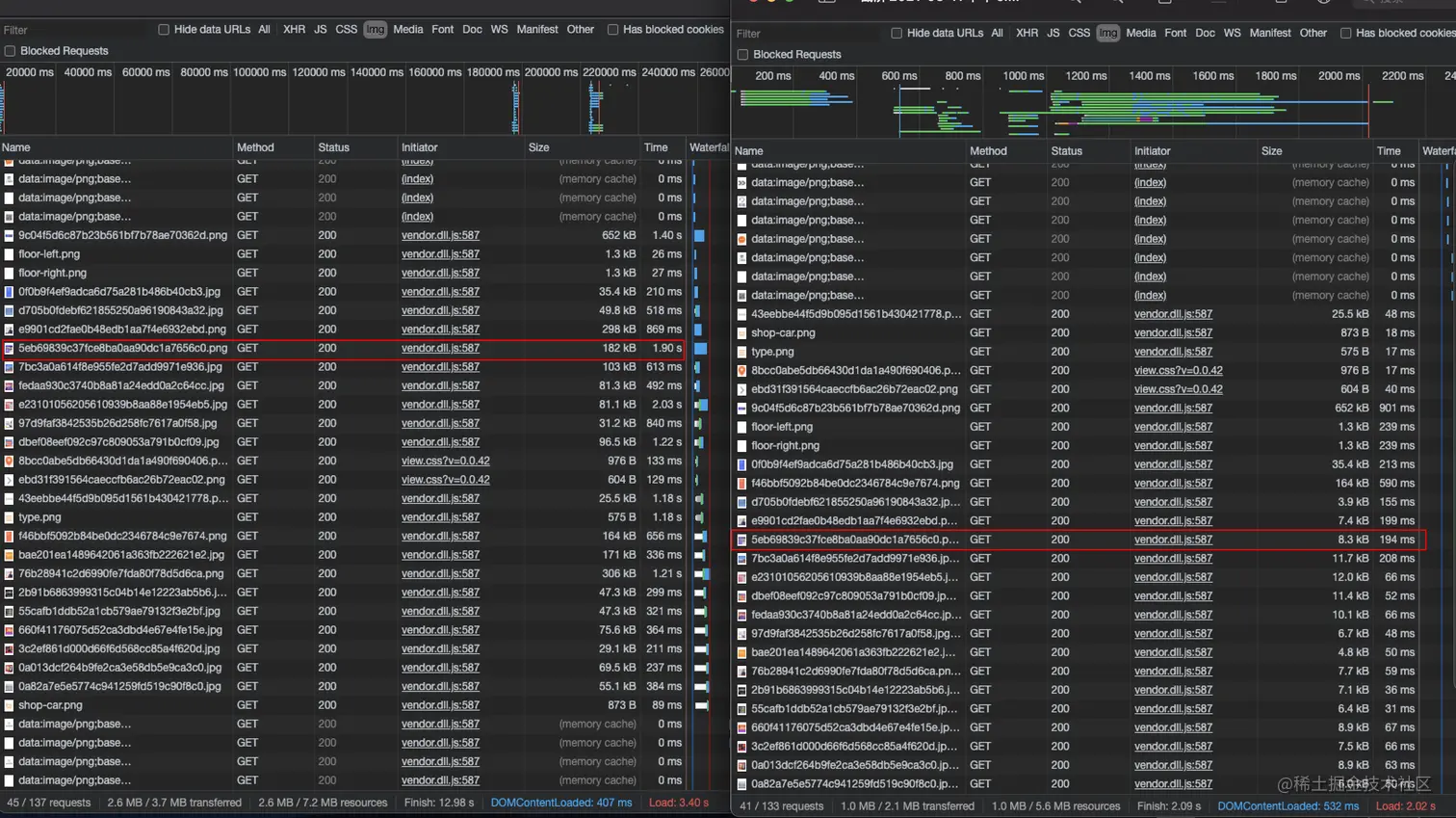Screen dimensions: 1456x818
Task: Sort by Status column header in left panel
Action: pos(333,147)
